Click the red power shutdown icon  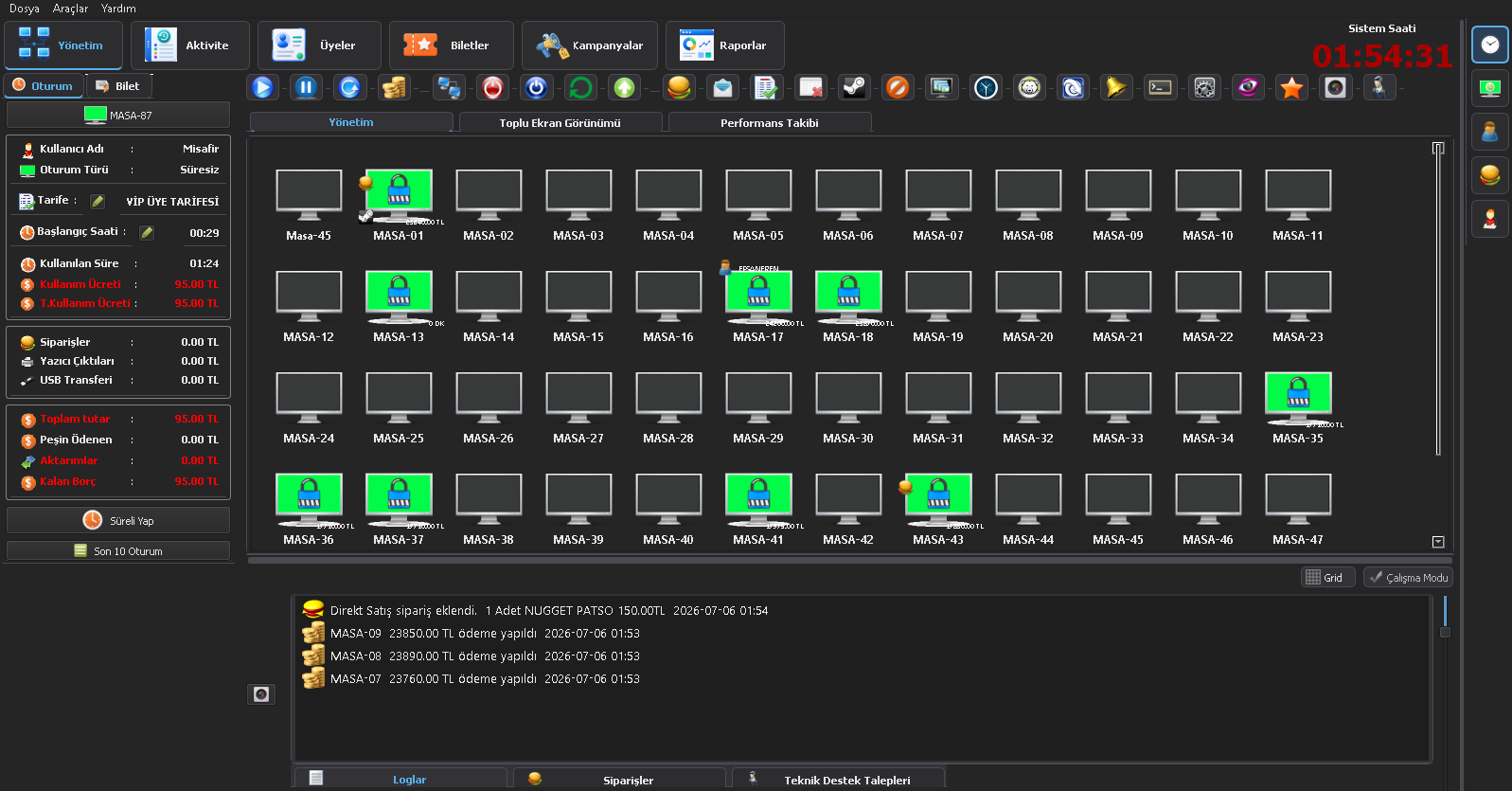pyautogui.click(x=492, y=87)
